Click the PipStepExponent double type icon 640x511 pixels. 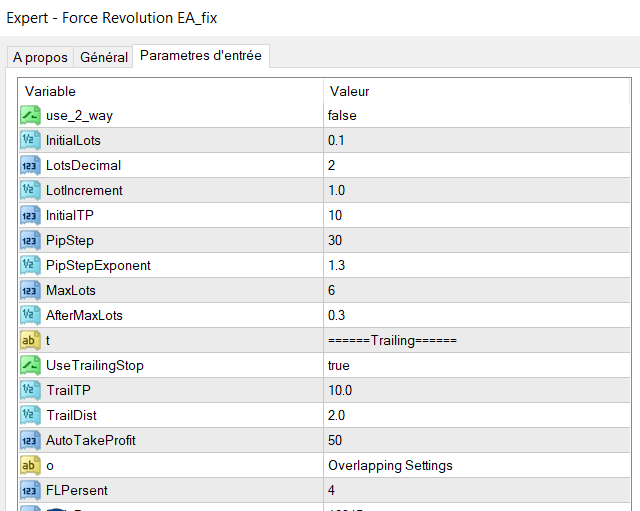click(29, 265)
